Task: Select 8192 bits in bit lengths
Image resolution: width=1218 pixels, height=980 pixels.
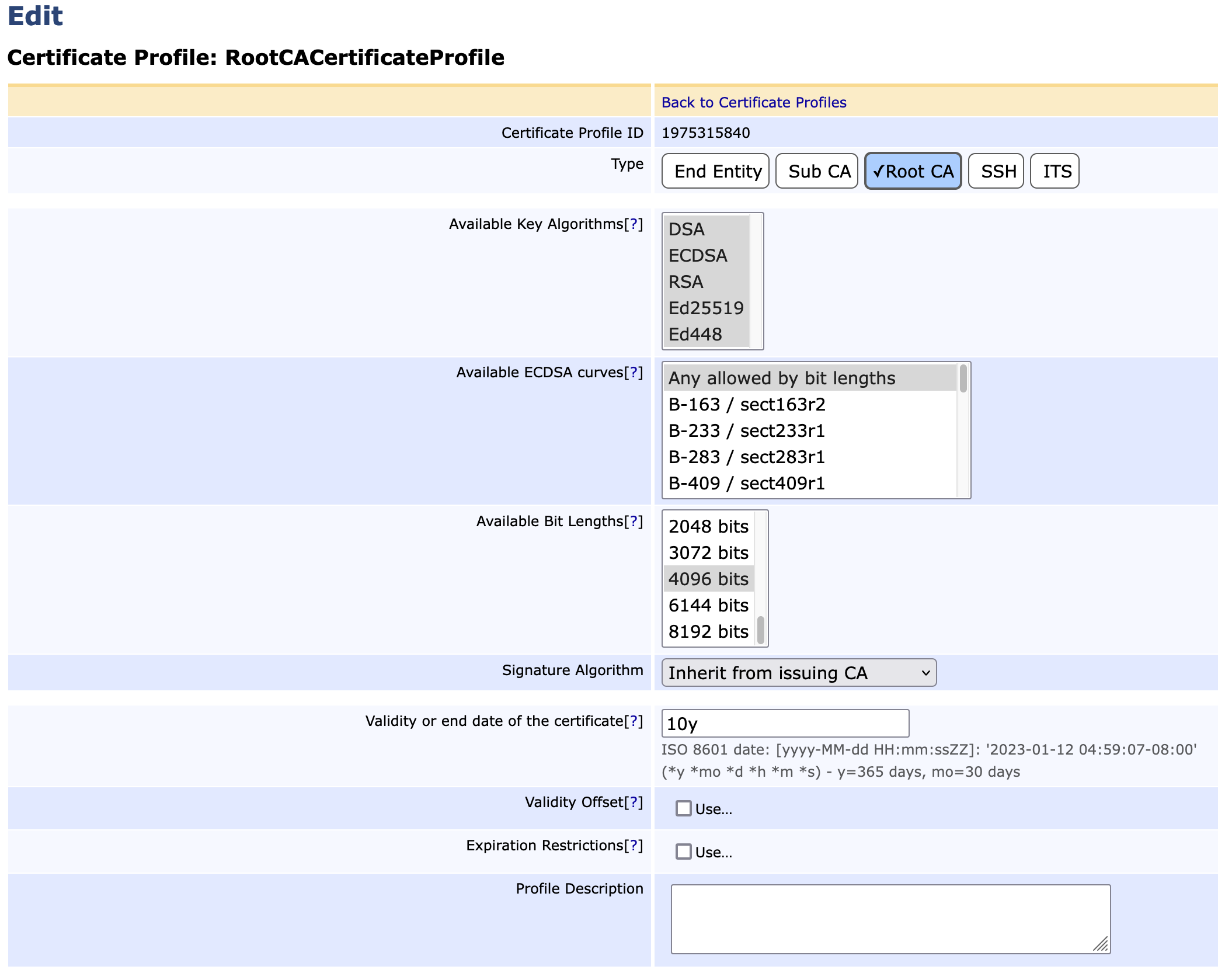Action: tap(708, 632)
